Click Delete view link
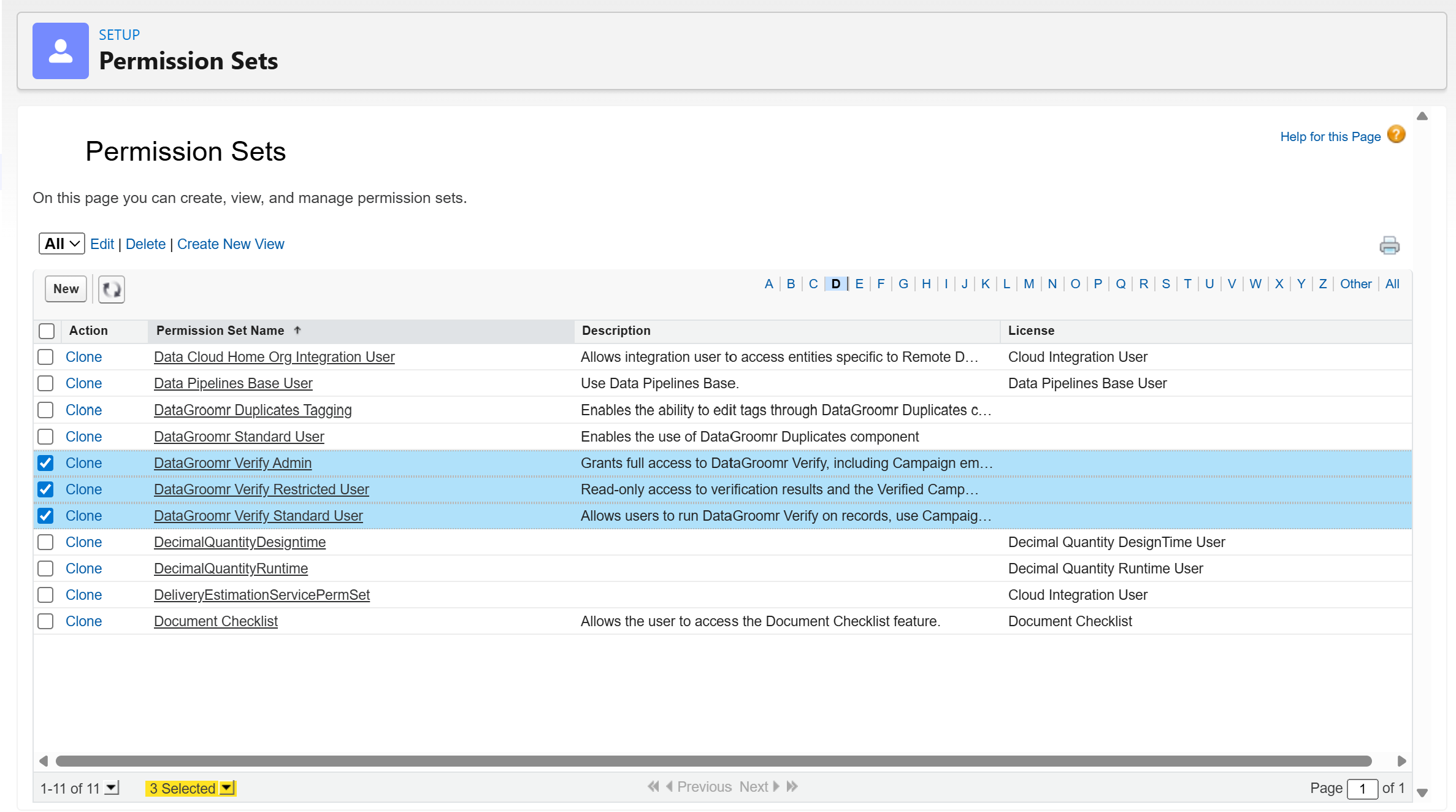1456x812 pixels. click(145, 244)
